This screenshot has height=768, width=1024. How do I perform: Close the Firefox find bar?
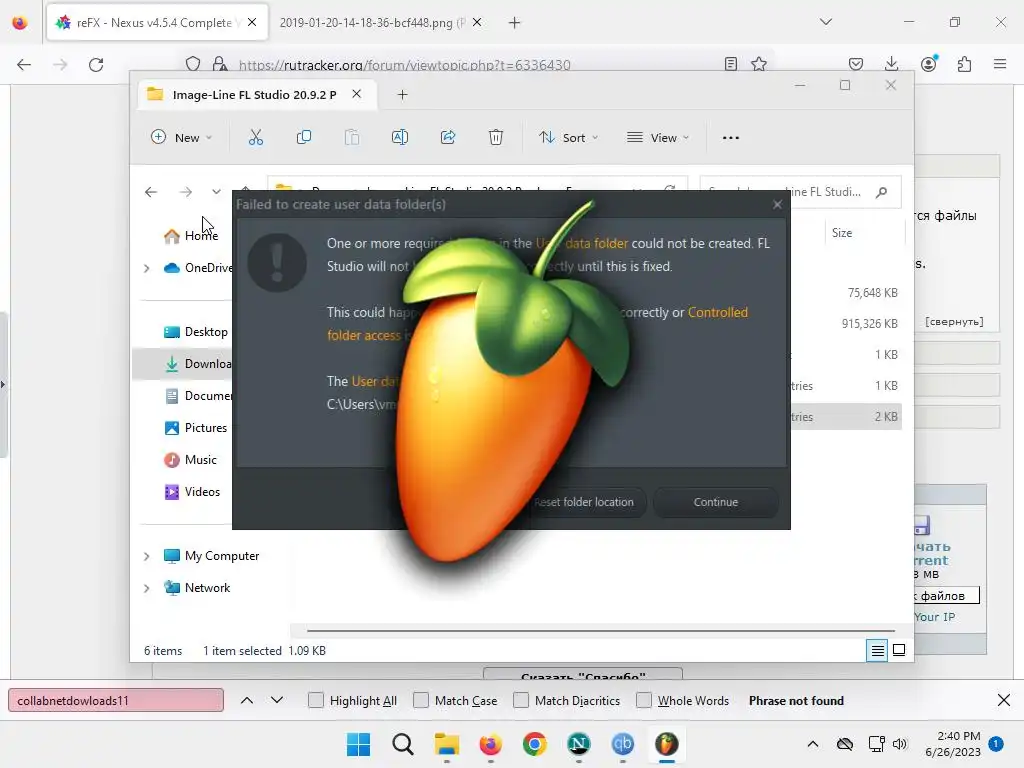1004,700
